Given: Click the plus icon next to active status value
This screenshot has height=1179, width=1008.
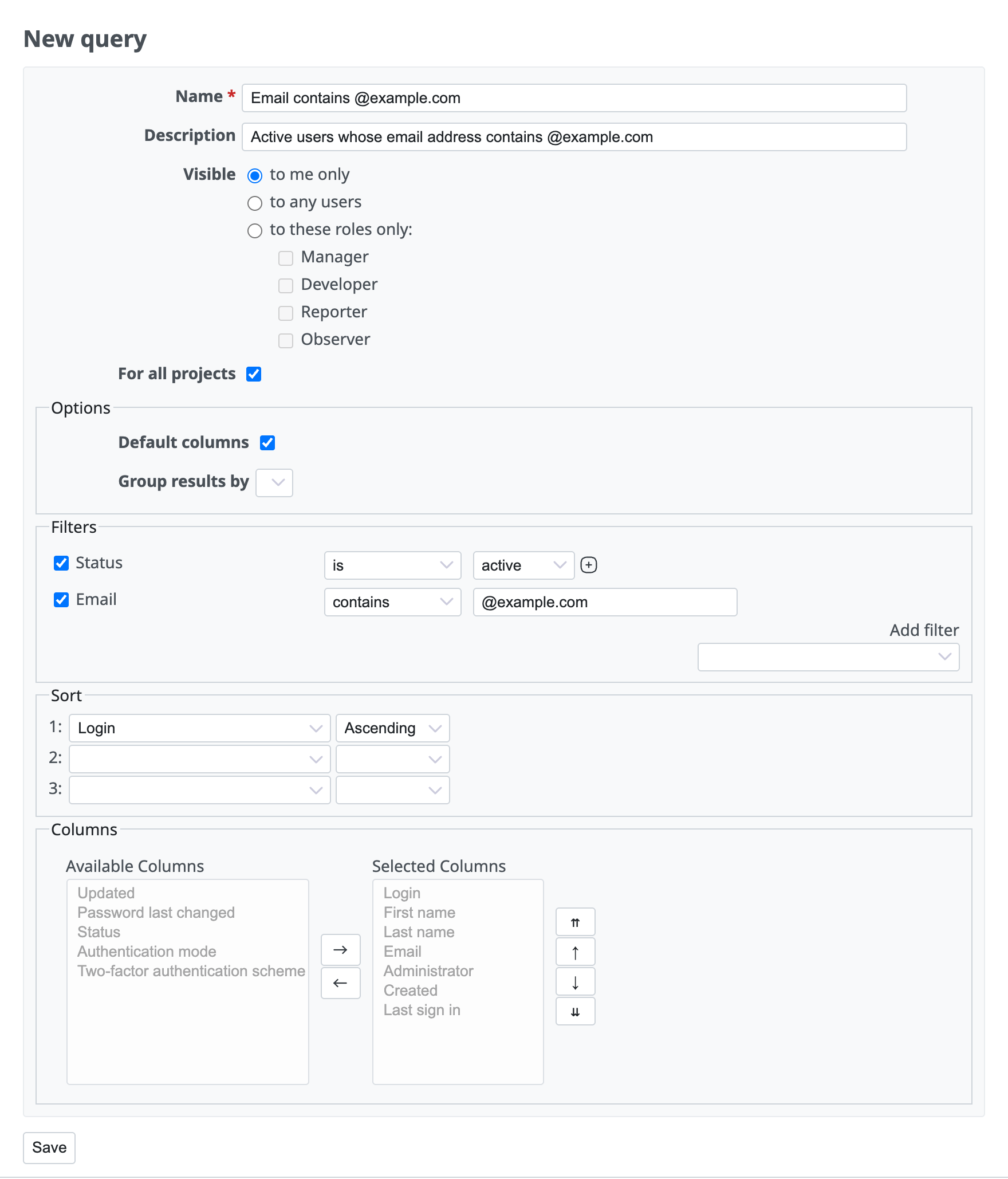Looking at the screenshot, I should coord(588,565).
